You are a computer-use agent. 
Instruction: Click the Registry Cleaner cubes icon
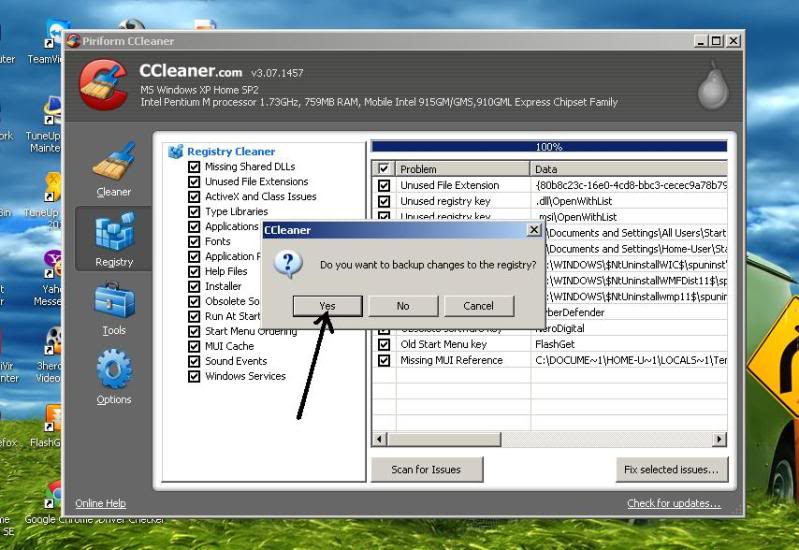(x=176, y=152)
